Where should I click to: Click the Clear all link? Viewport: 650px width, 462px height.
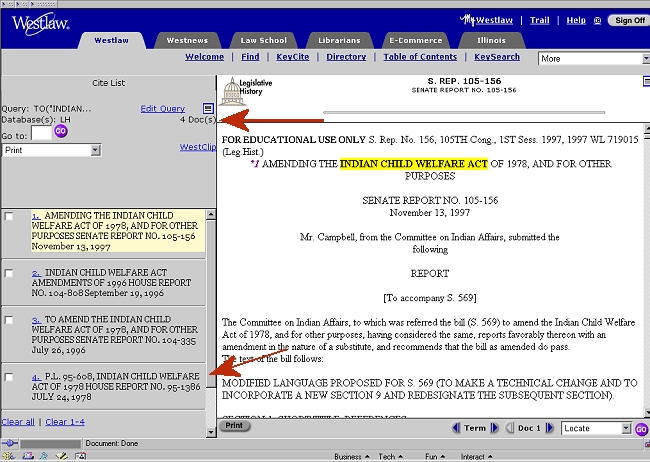pyautogui.click(x=18, y=422)
